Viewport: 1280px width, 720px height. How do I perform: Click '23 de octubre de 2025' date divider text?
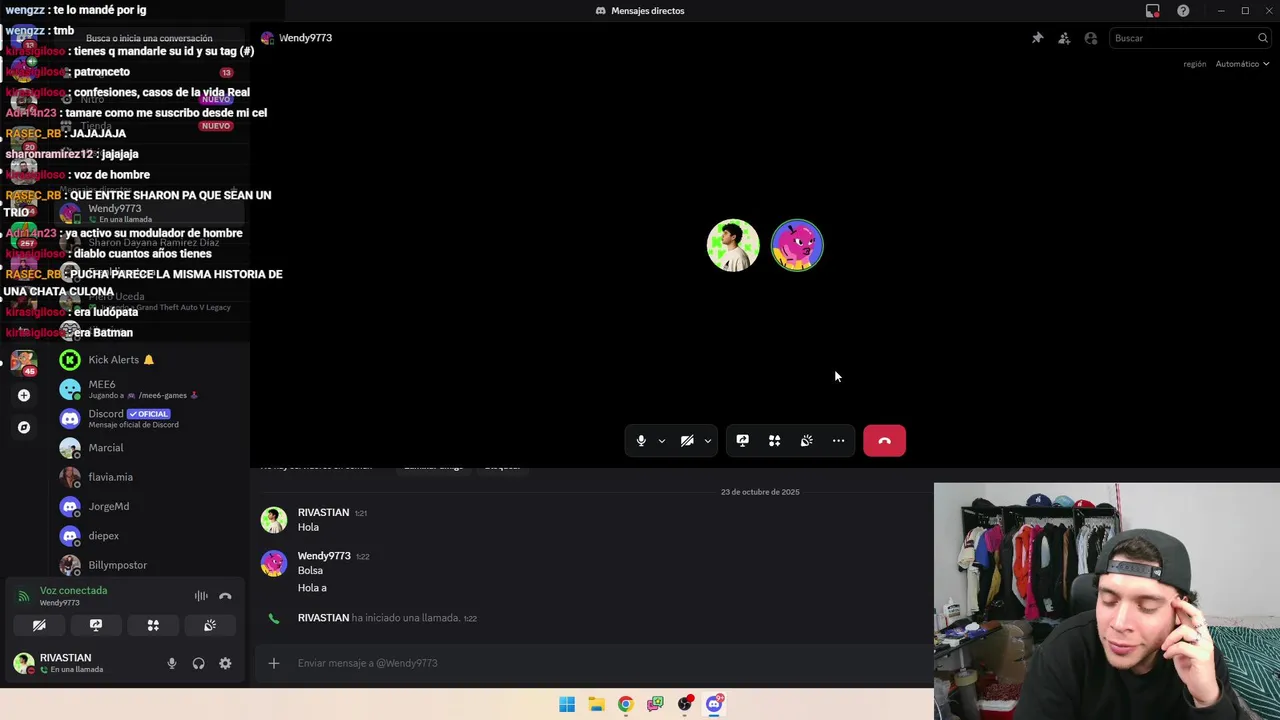pos(760,492)
